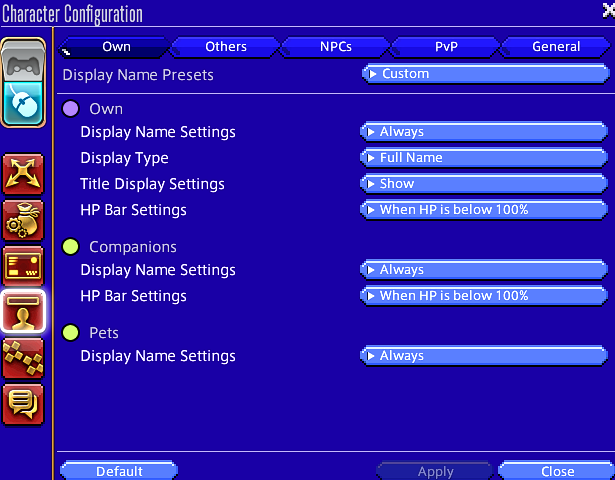Switch to gamepad control mode icon
The height and width of the screenshot is (480, 615).
tap(24, 61)
